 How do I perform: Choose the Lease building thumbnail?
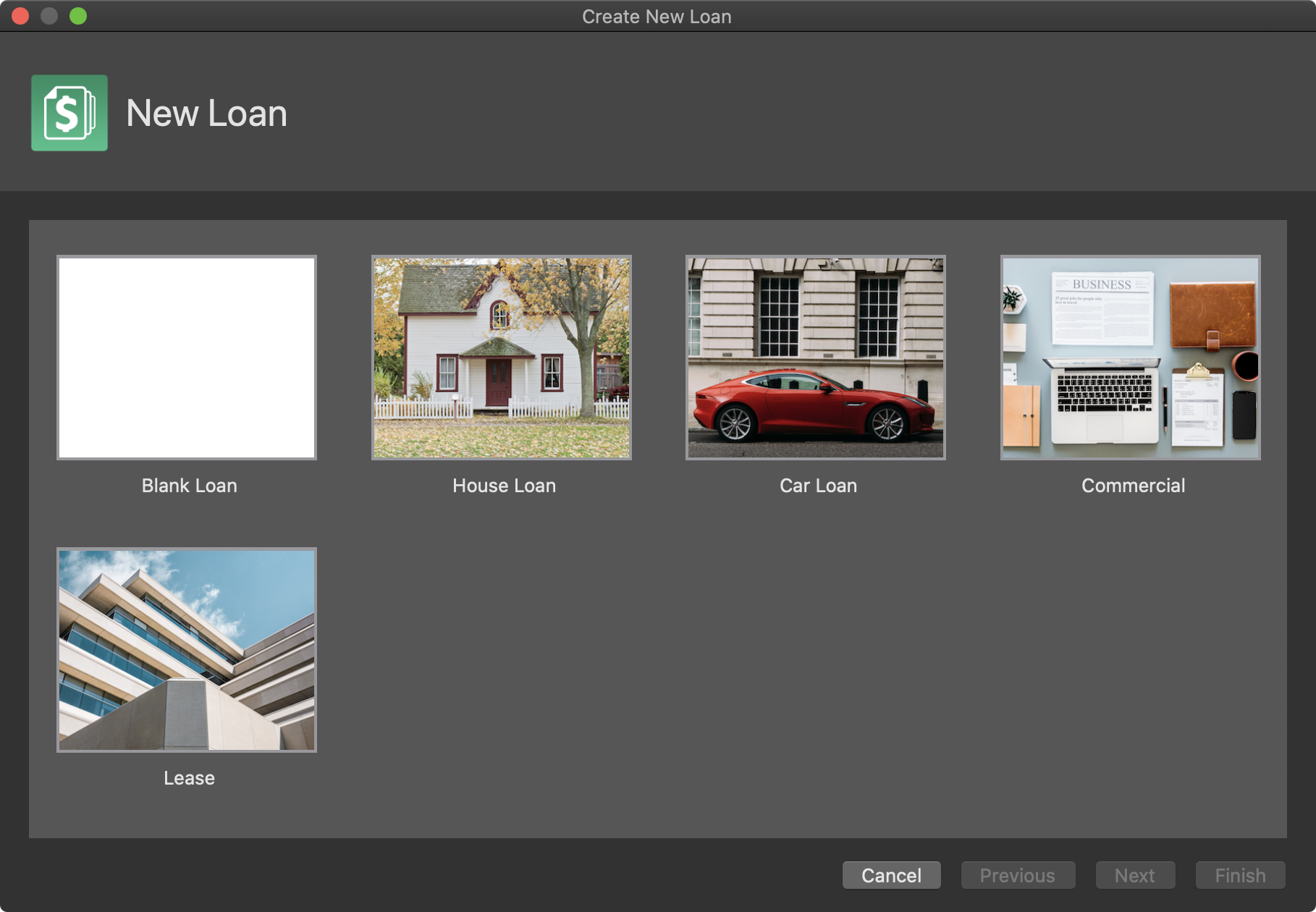pyautogui.click(x=187, y=650)
